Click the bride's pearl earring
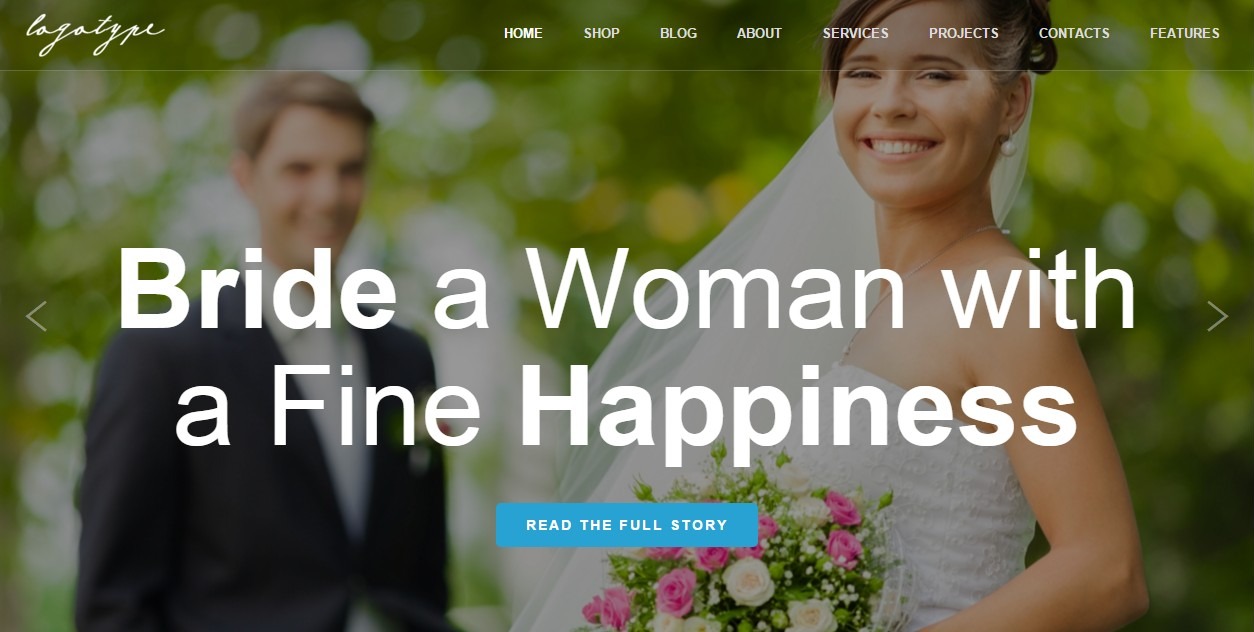Viewport: 1254px width, 632px height. pyautogui.click(x=1008, y=148)
